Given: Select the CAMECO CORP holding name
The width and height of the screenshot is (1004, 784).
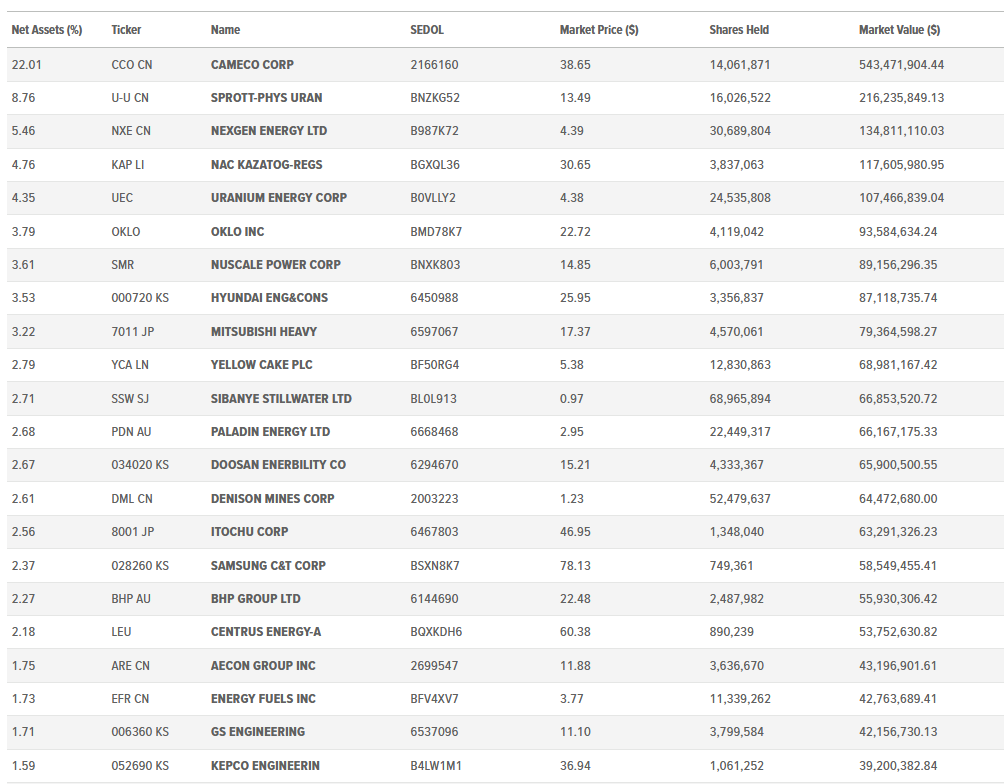Looking at the screenshot, I should click(x=252, y=65).
